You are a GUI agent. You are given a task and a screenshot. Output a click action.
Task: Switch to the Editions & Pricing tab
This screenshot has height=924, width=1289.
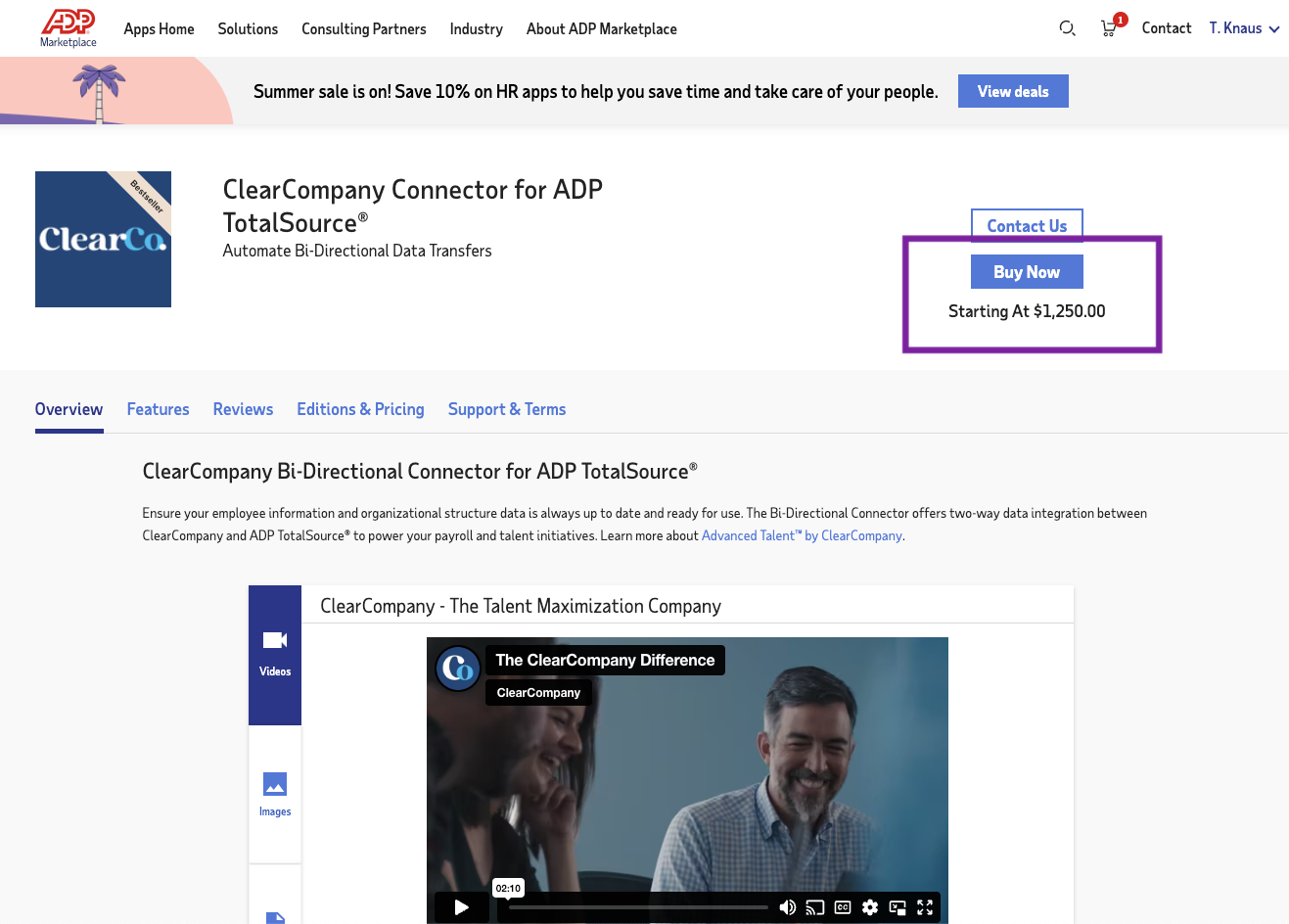coord(360,409)
